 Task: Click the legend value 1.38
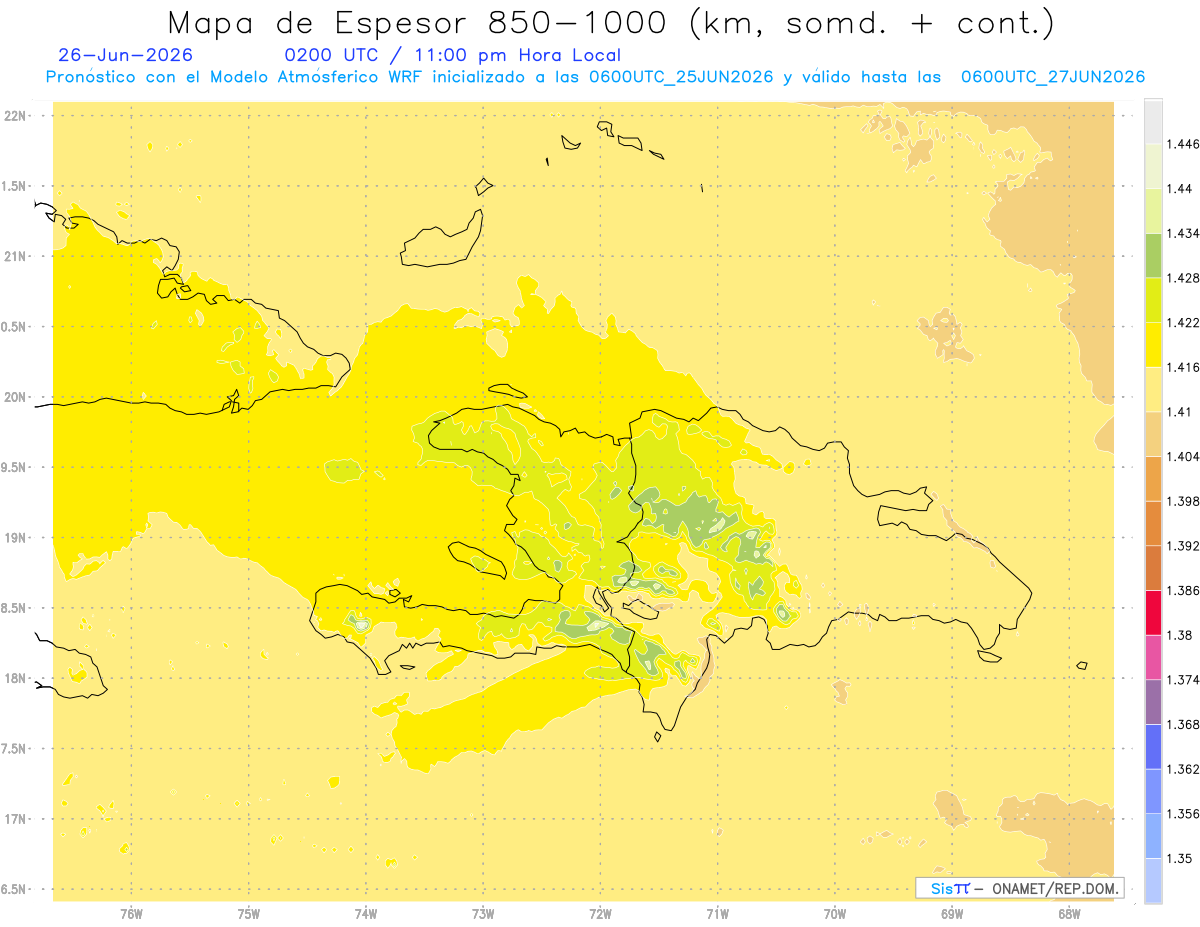(x=1180, y=636)
